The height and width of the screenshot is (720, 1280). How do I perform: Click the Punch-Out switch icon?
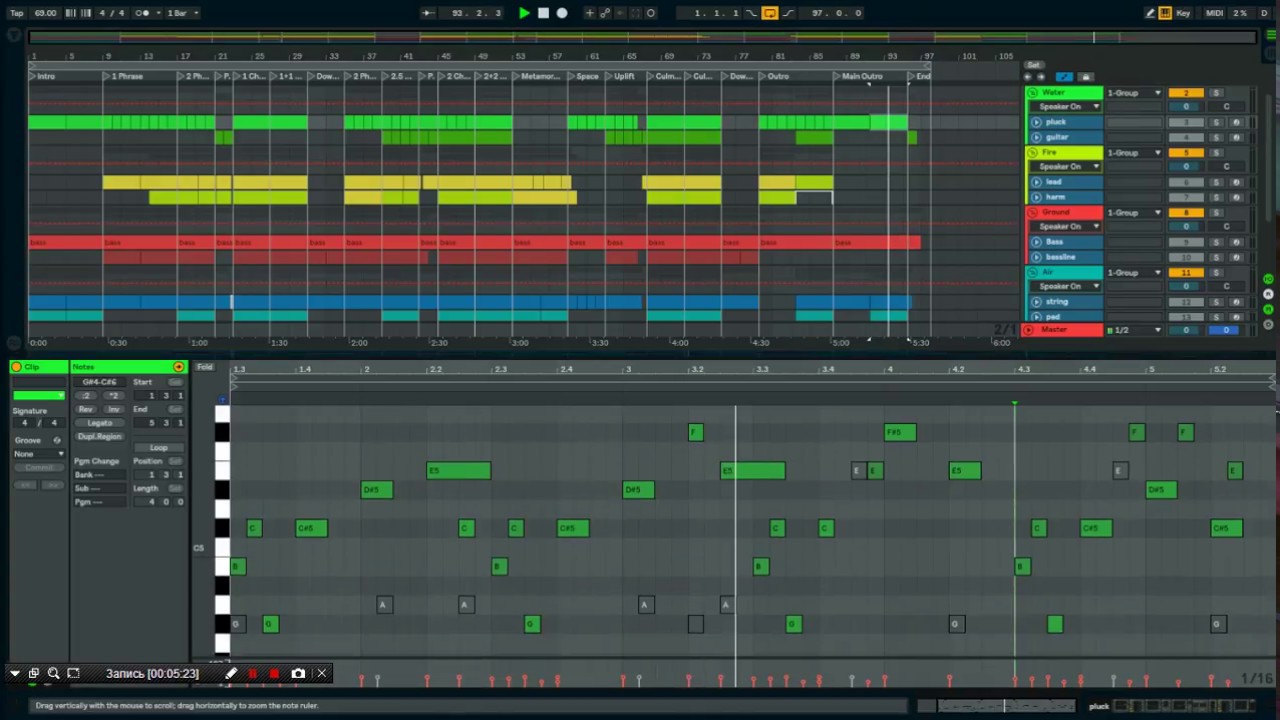point(788,13)
